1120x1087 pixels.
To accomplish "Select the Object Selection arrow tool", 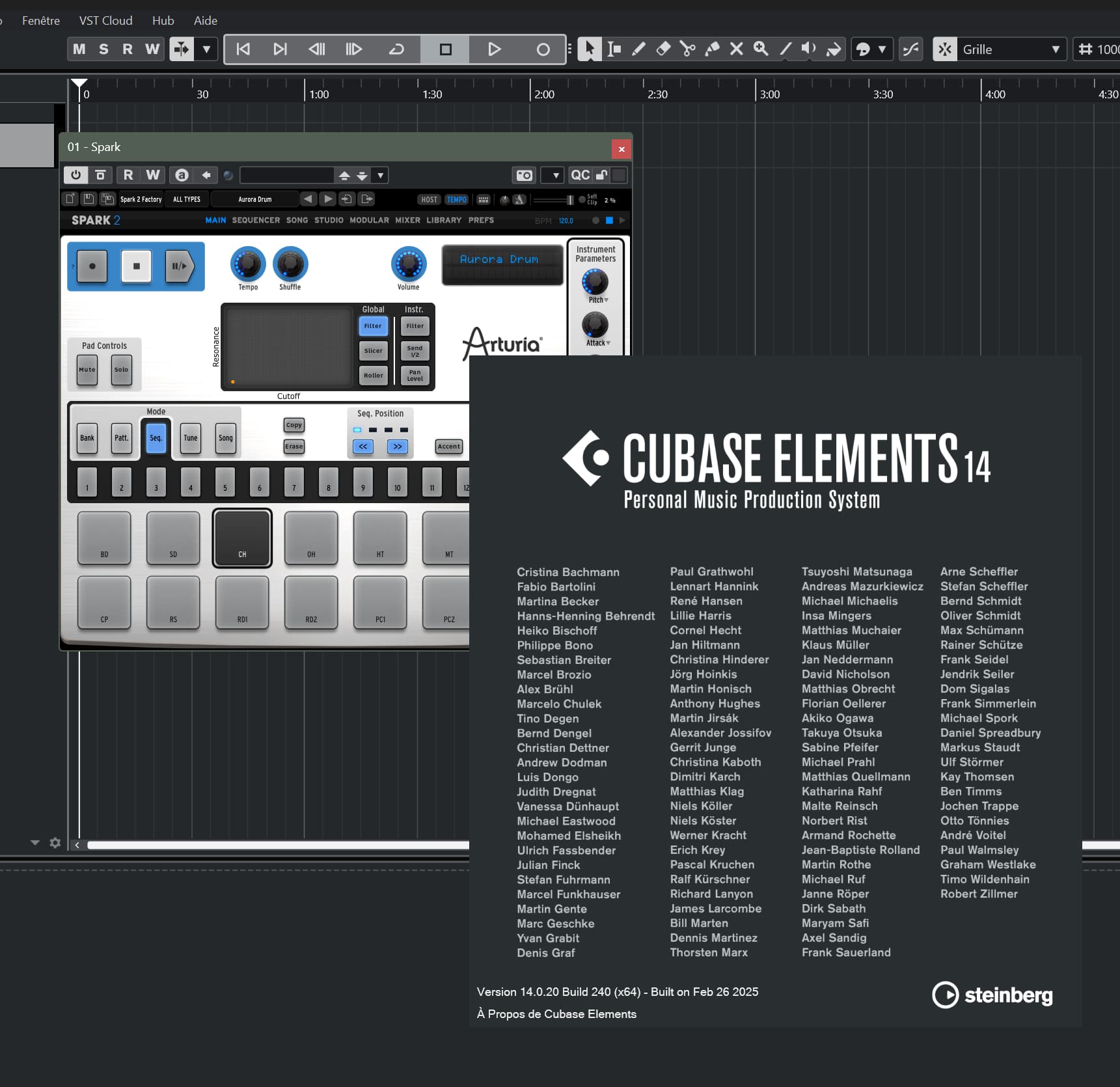I will click(x=590, y=49).
